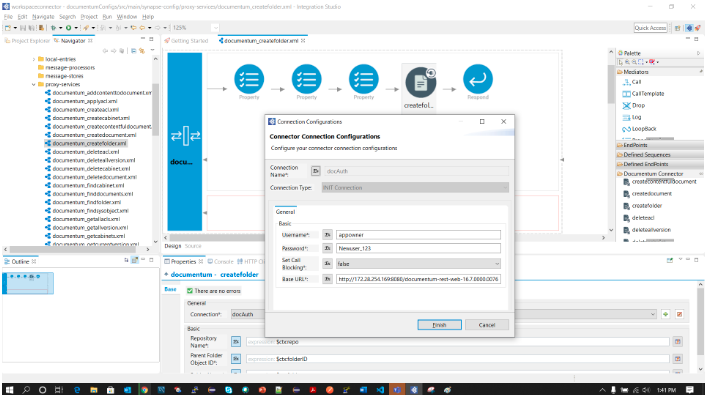Select documentum_deletecabinet.xml in navigator
708x395 pixels.
pos(88,169)
